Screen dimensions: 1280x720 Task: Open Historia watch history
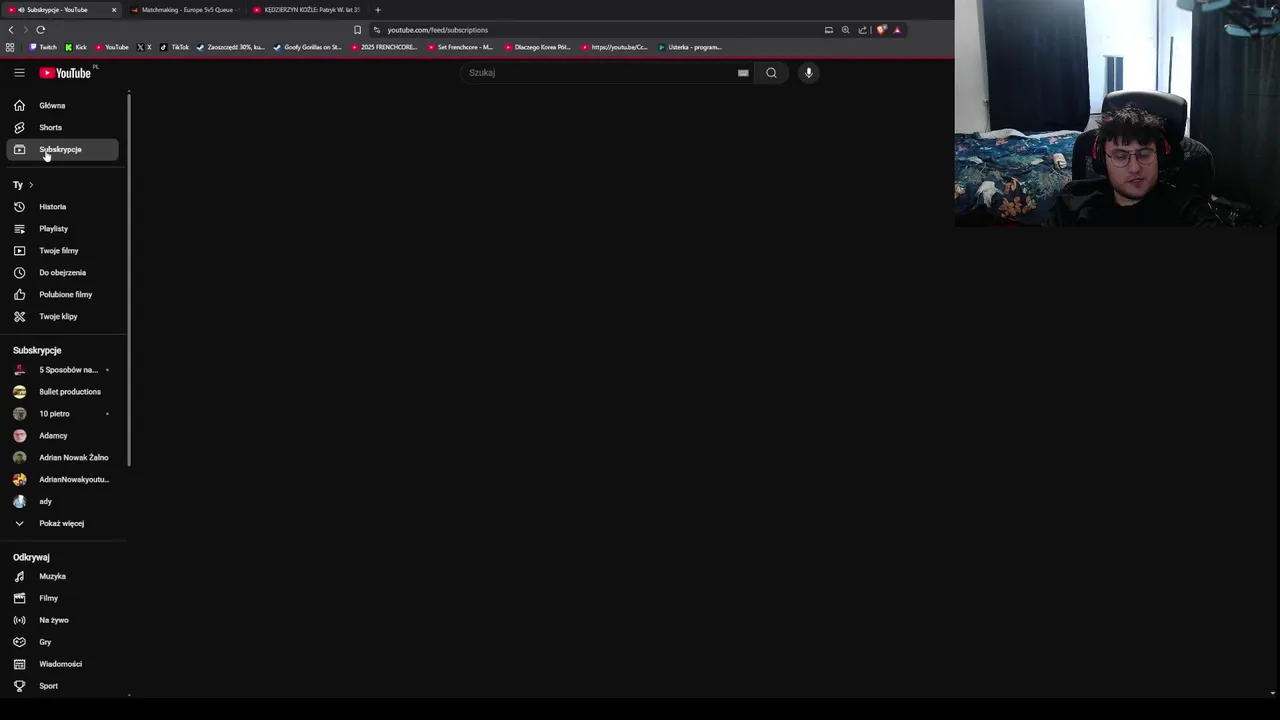click(x=62, y=207)
